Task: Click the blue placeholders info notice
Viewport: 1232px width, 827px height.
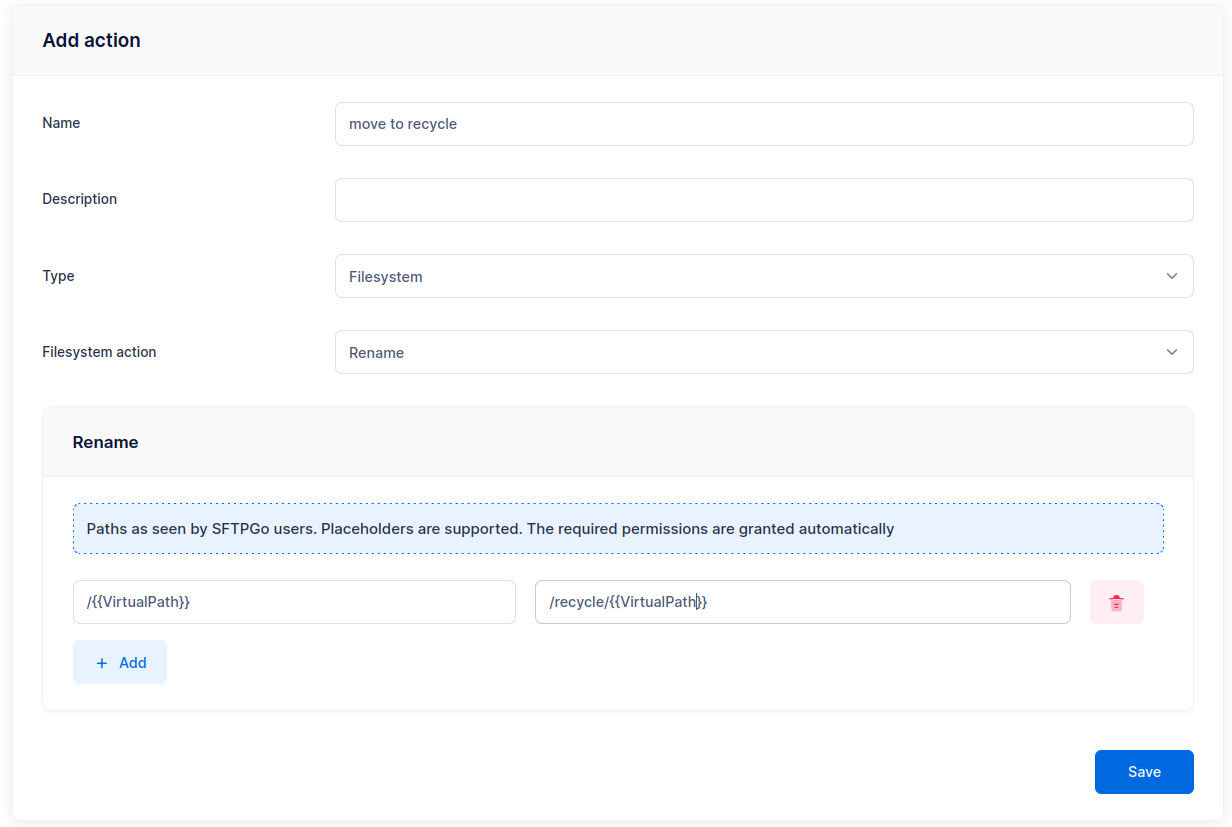Action: point(617,529)
